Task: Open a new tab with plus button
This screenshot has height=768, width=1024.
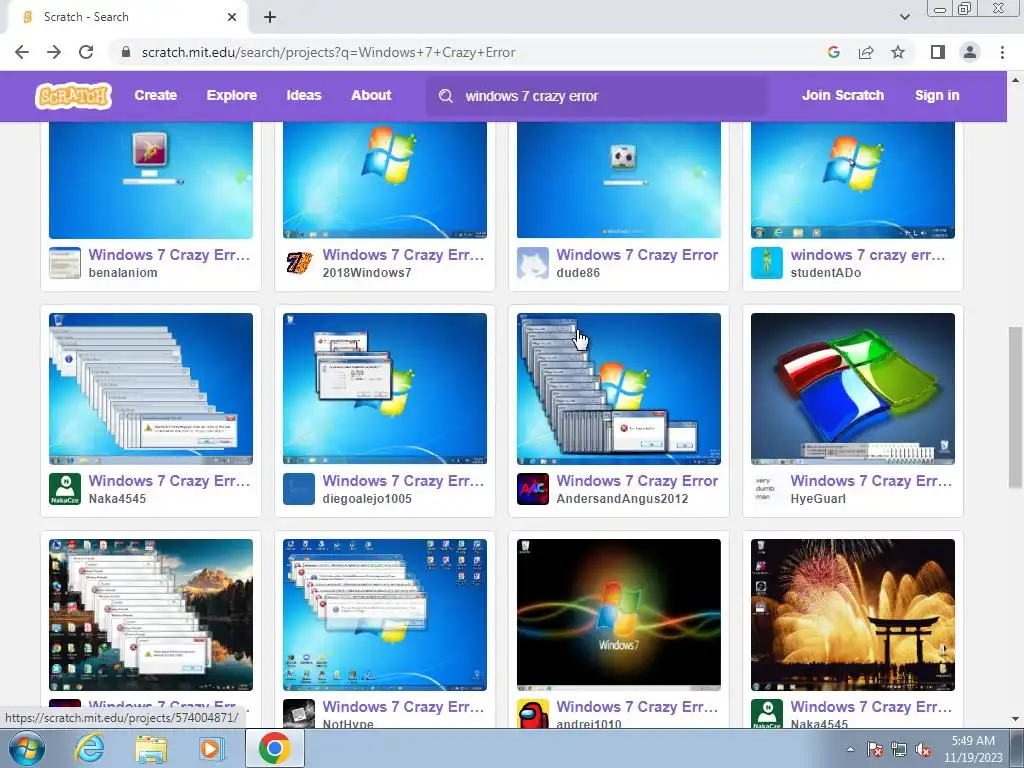Action: pos(270,17)
